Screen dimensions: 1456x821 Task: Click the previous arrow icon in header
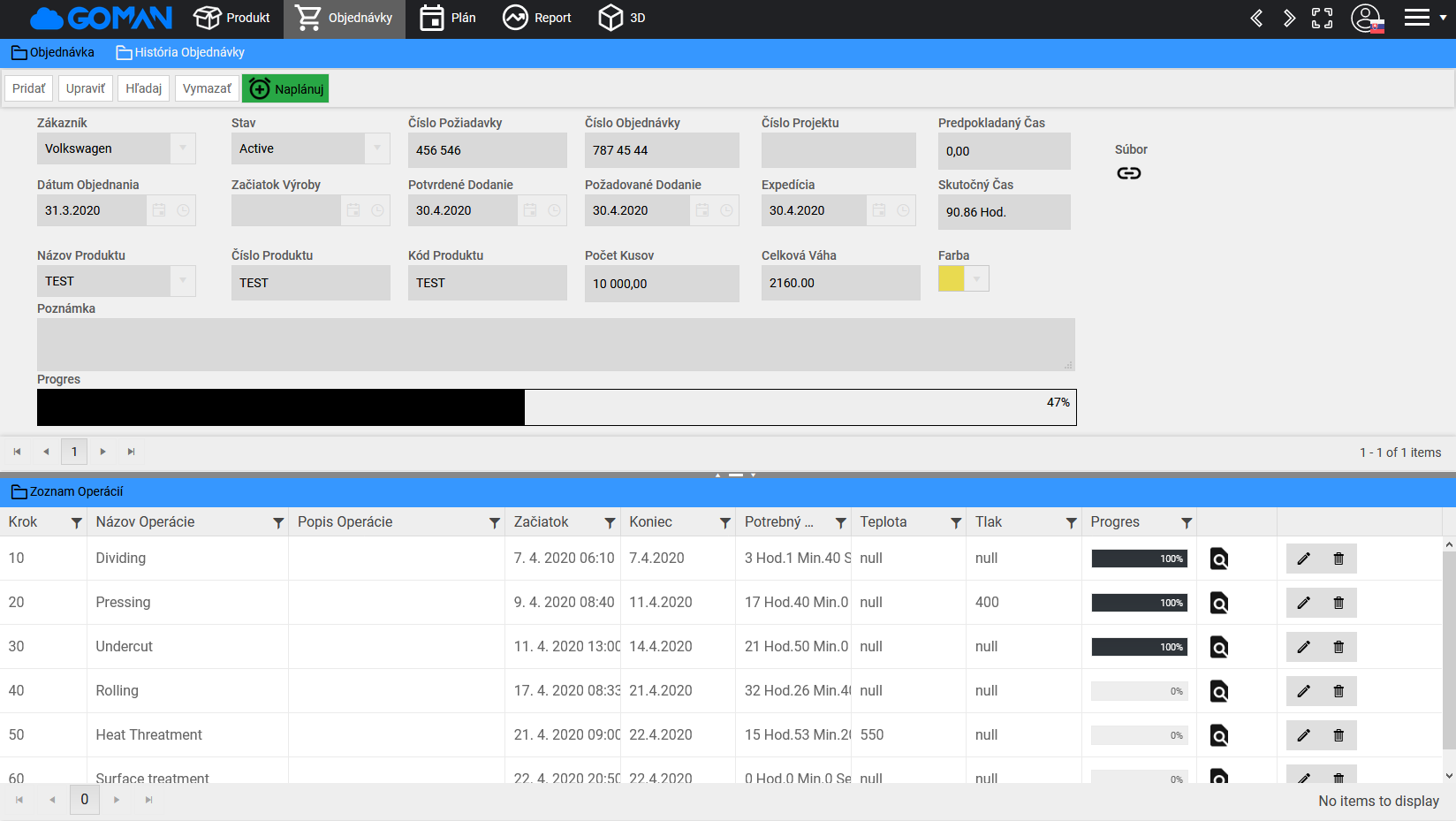[1256, 18]
